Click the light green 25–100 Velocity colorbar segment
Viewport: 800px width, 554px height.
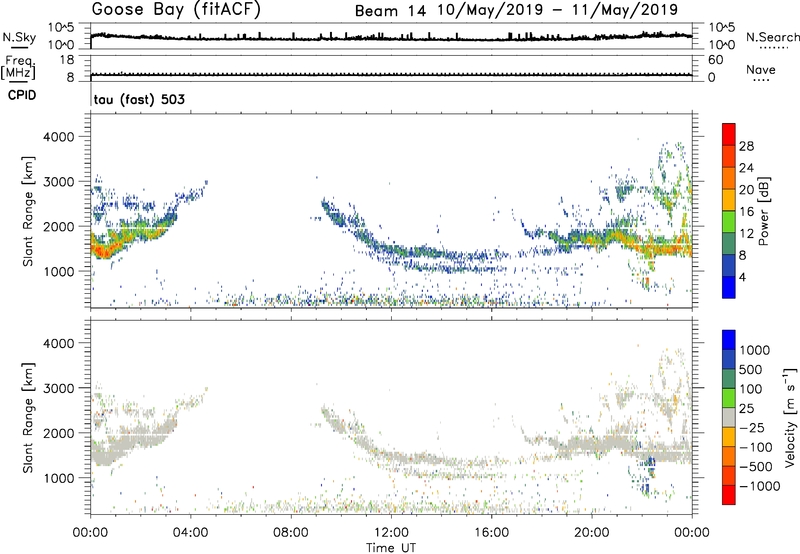[x=729, y=398]
